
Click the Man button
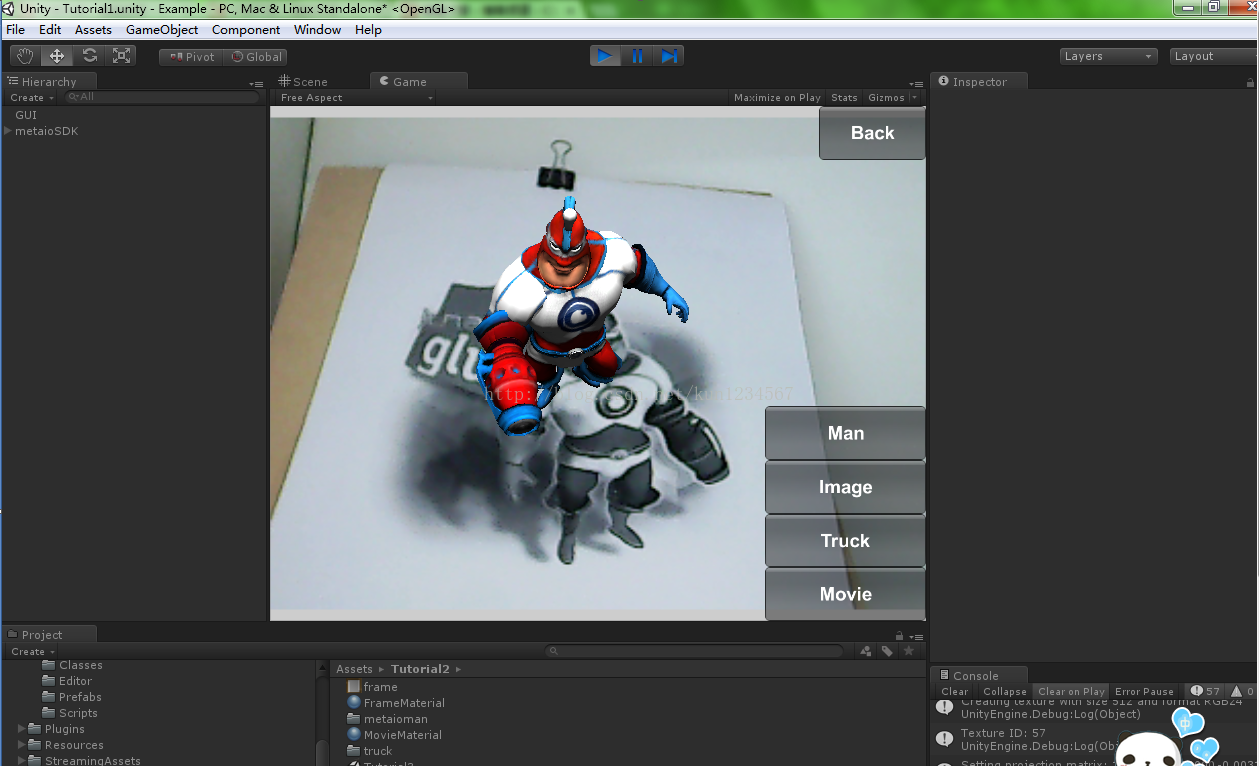845,433
